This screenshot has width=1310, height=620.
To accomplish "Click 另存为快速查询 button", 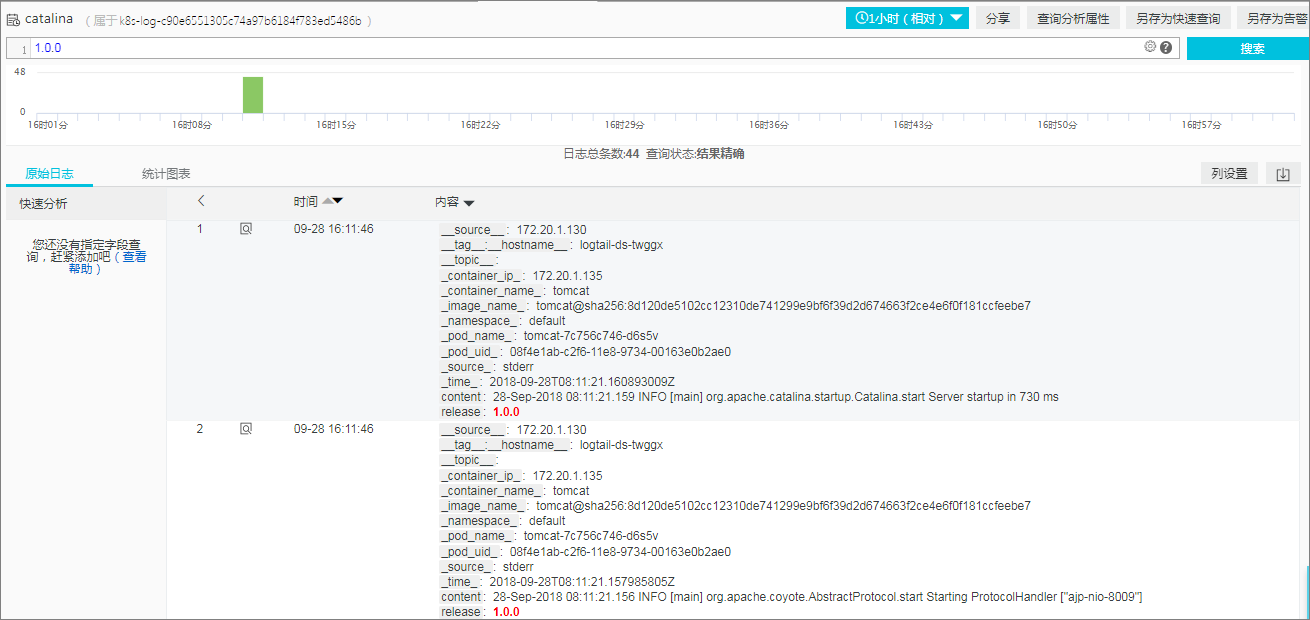I will pyautogui.click(x=1177, y=18).
